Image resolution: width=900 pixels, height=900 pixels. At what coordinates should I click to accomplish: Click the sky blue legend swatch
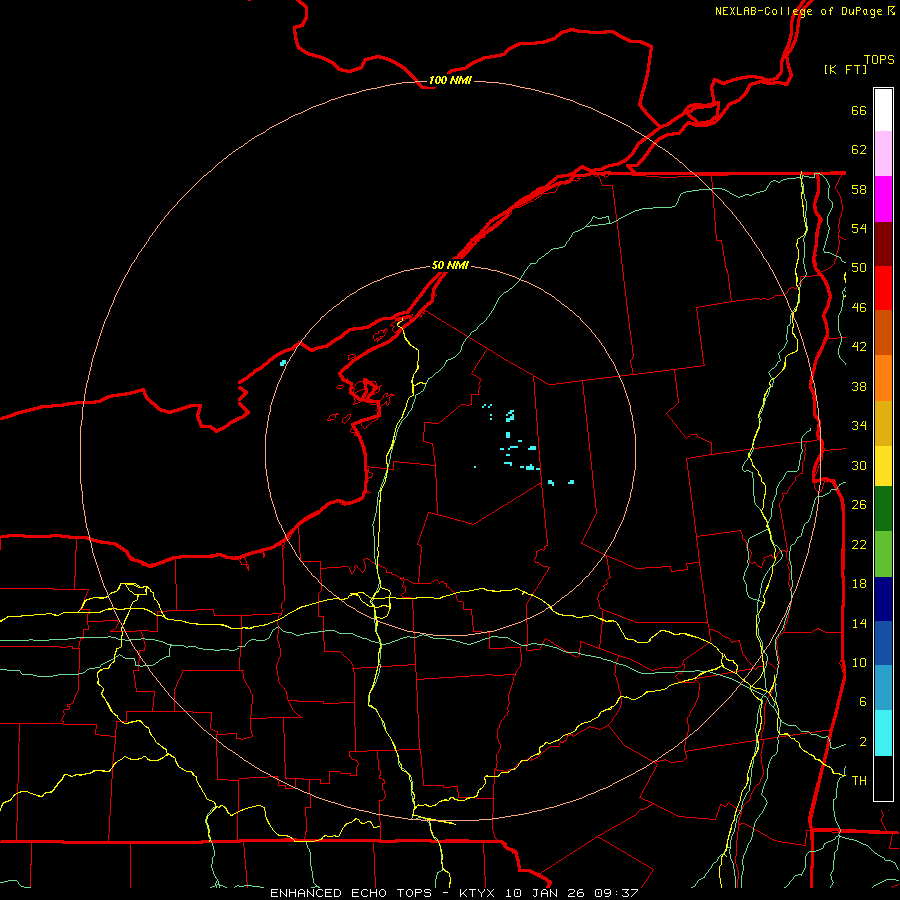883,688
